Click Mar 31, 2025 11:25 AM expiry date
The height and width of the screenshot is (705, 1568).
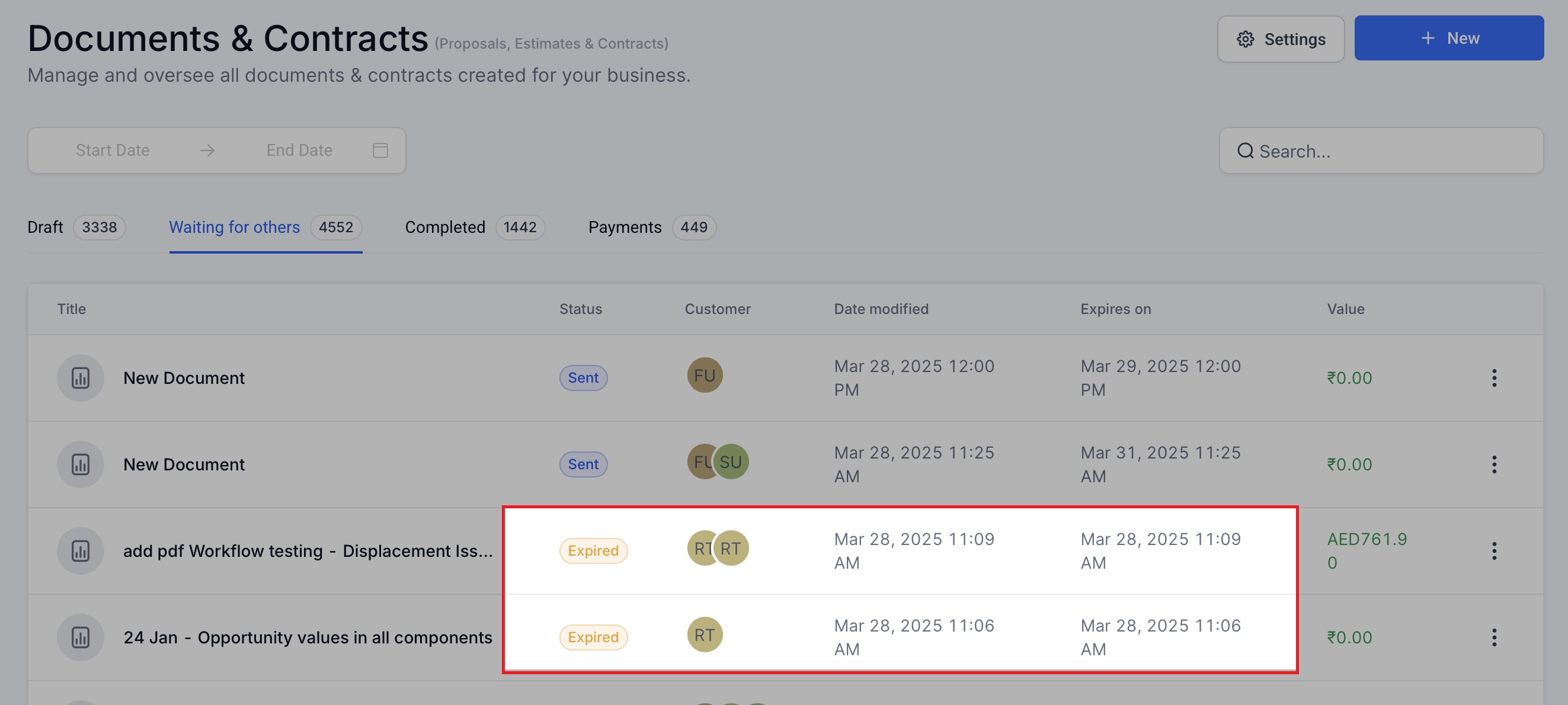(x=1160, y=464)
